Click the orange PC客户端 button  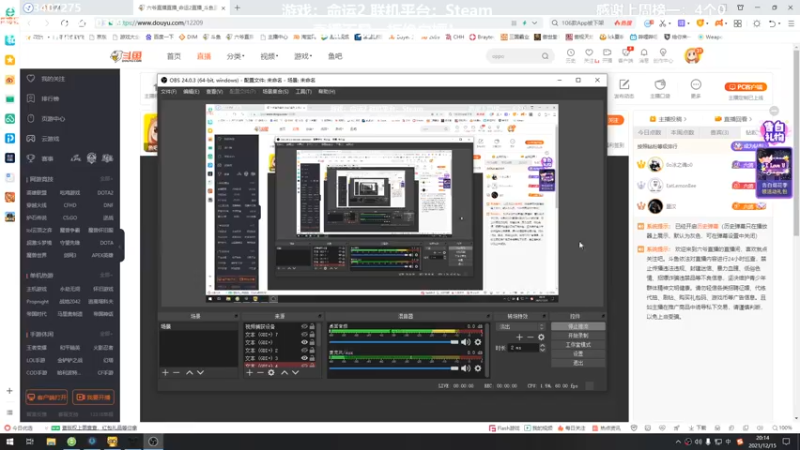(745, 87)
